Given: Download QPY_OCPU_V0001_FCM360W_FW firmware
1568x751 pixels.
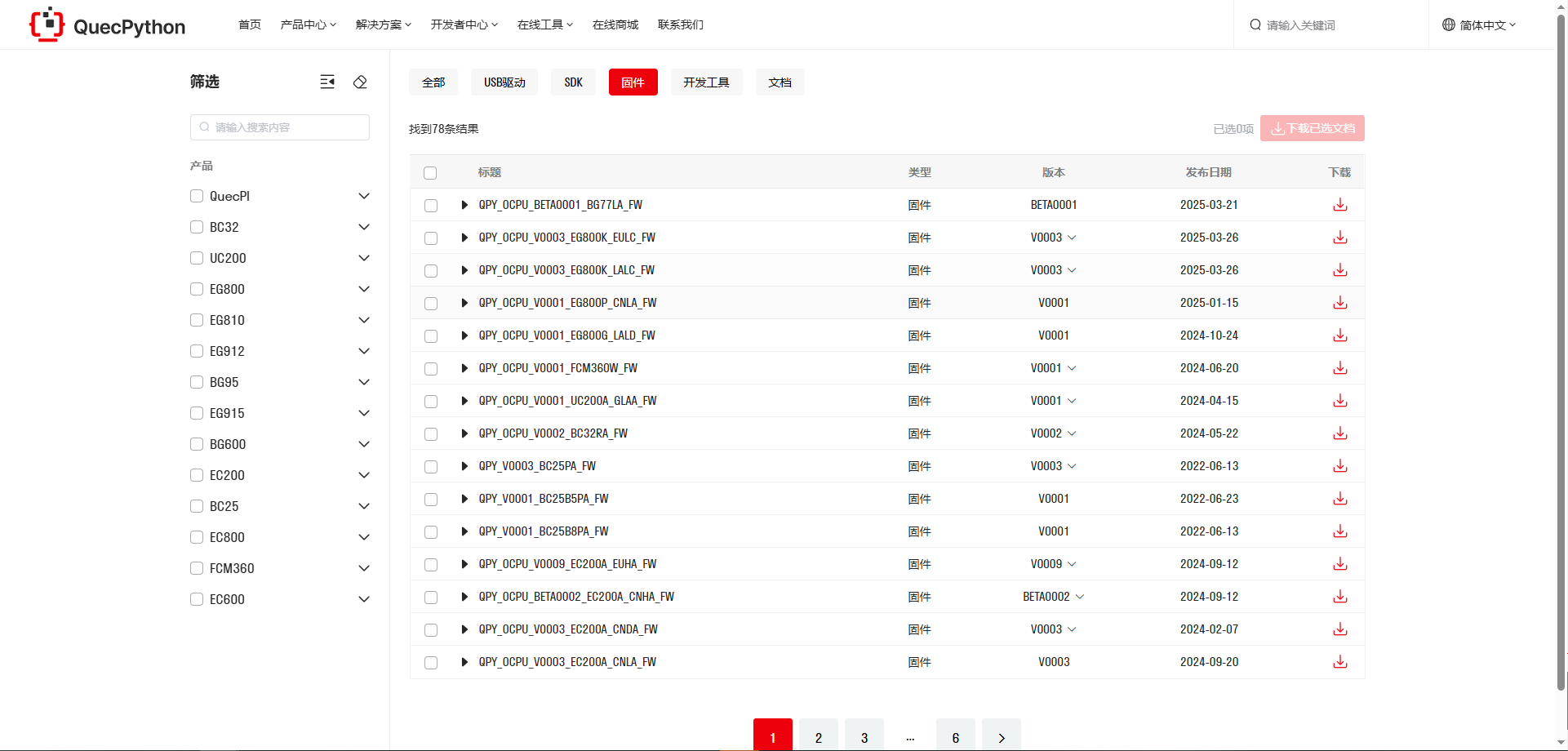Looking at the screenshot, I should 1340,368.
